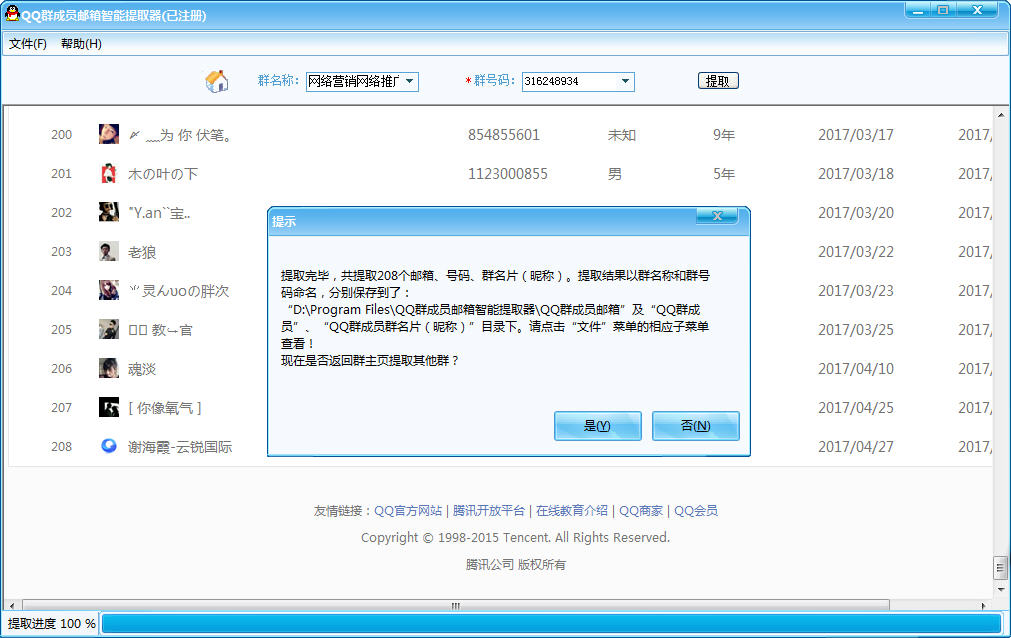Click avatar of 魂淡
1011x638 pixels.
(x=108, y=368)
